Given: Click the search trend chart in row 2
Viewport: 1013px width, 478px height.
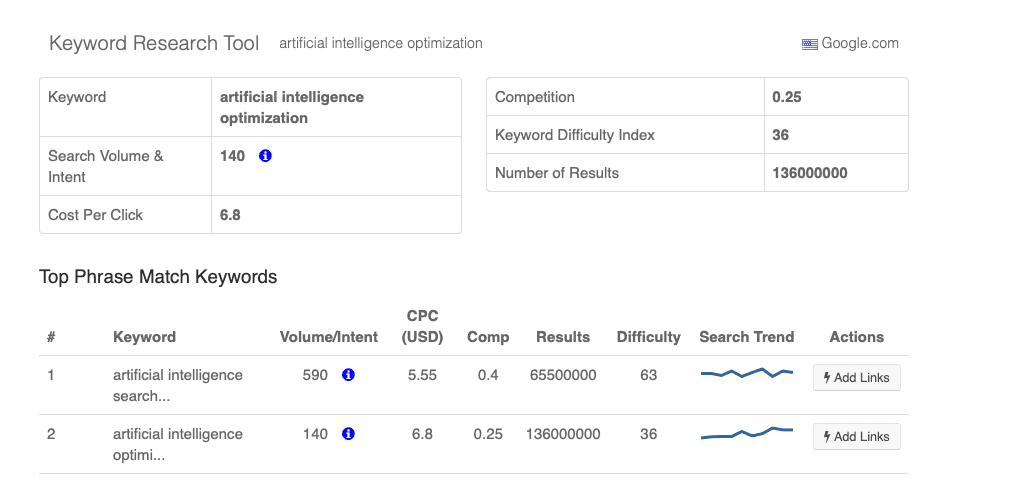Looking at the screenshot, I should (746, 433).
